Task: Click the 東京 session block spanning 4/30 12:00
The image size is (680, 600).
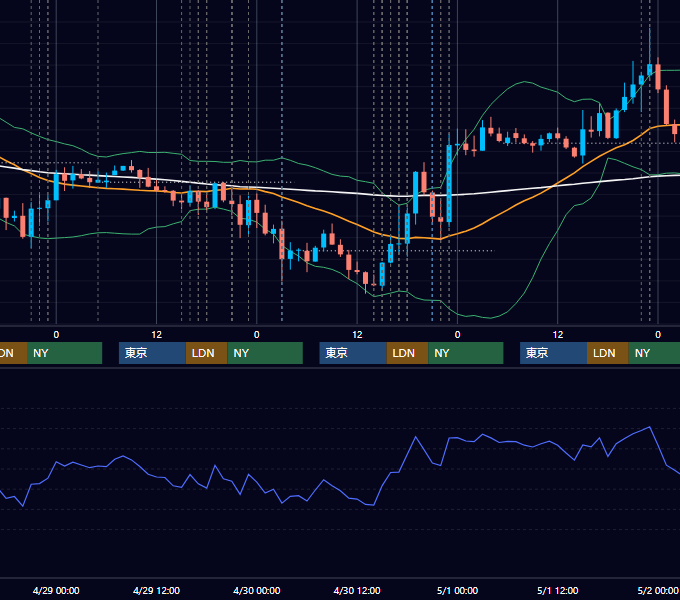Action: (x=353, y=353)
